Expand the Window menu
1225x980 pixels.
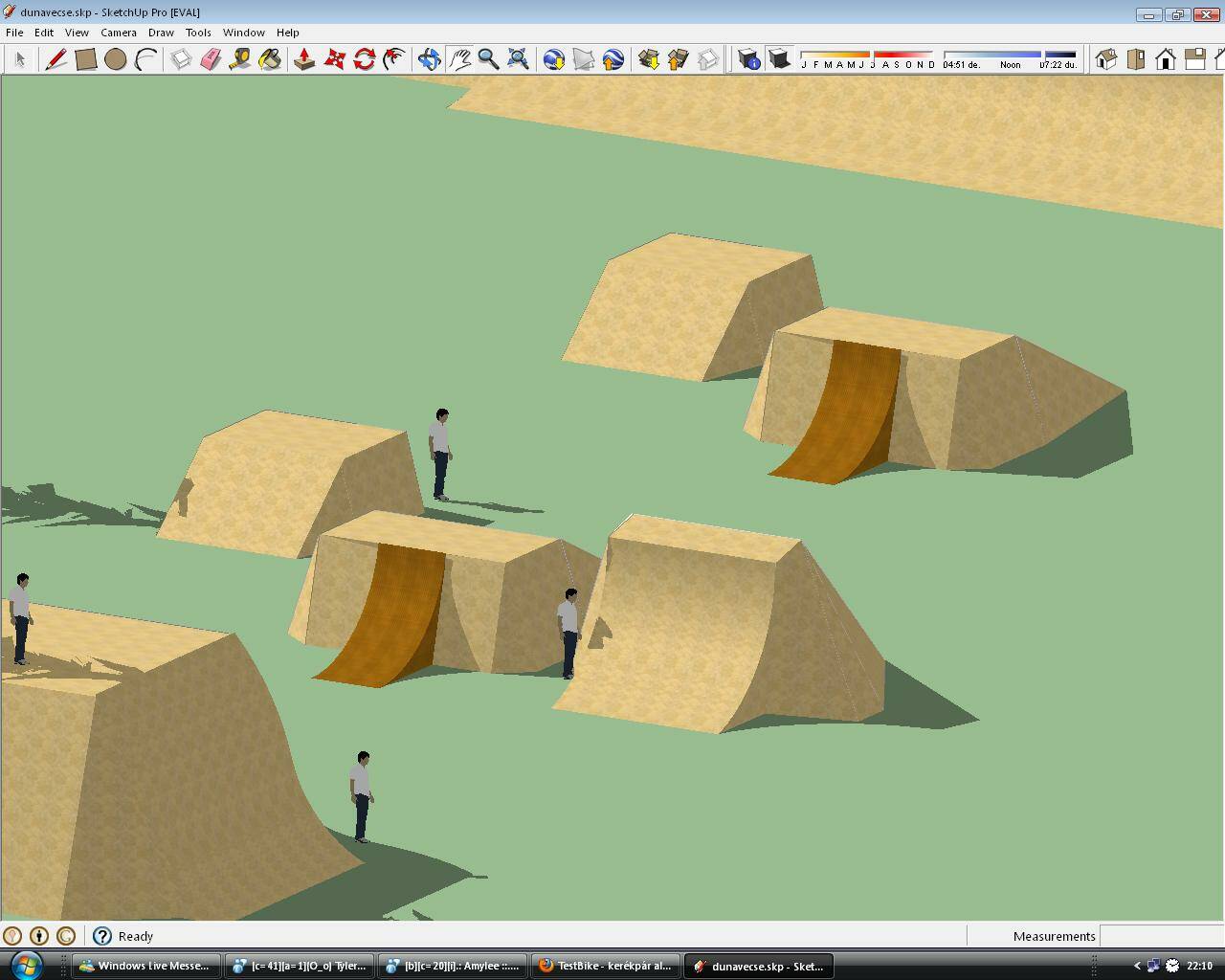pyautogui.click(x=243, y=33)
